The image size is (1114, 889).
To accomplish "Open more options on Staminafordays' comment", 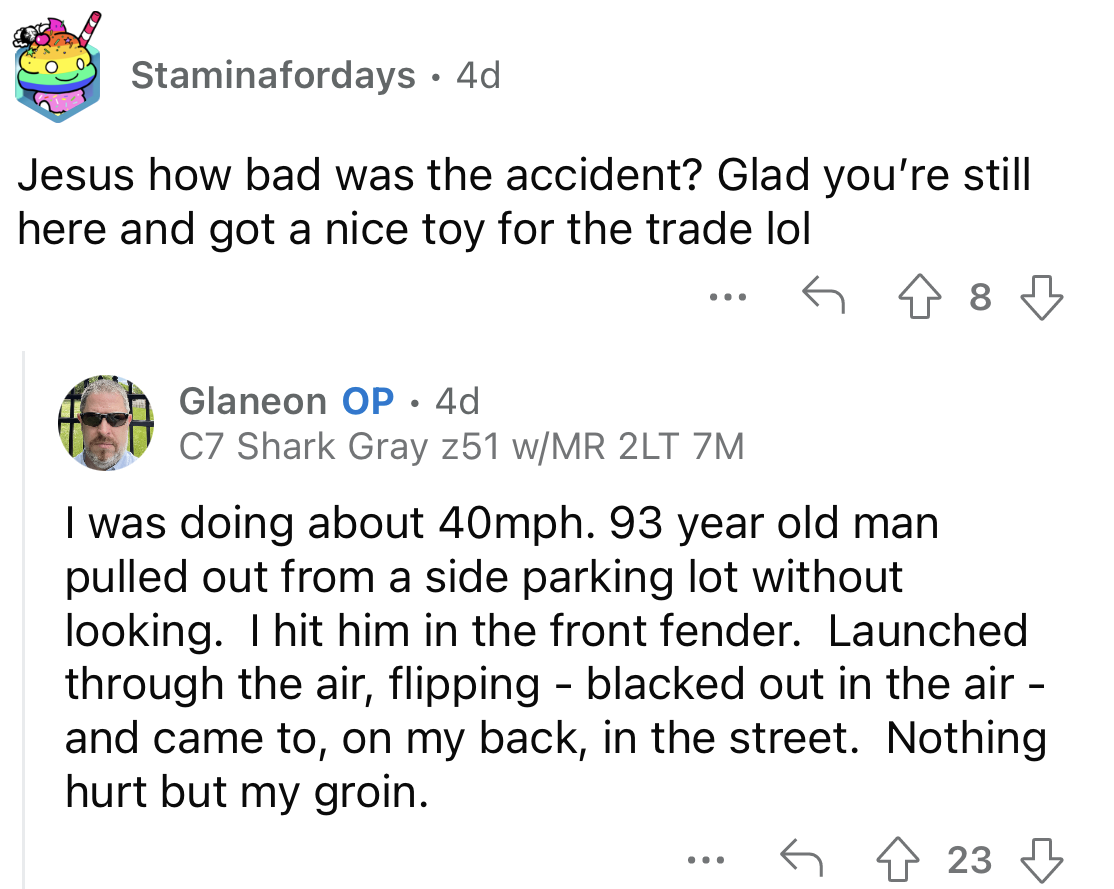I will (728, 296).
